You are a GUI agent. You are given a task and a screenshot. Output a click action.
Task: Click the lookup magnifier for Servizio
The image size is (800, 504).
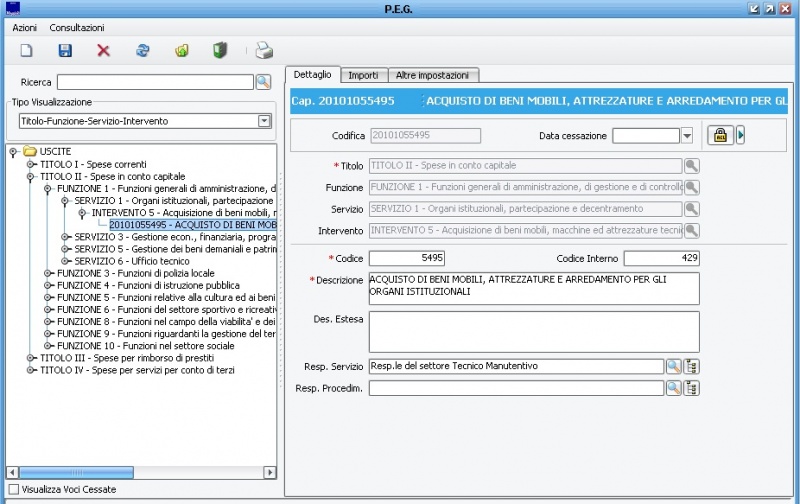pos(691,209)
